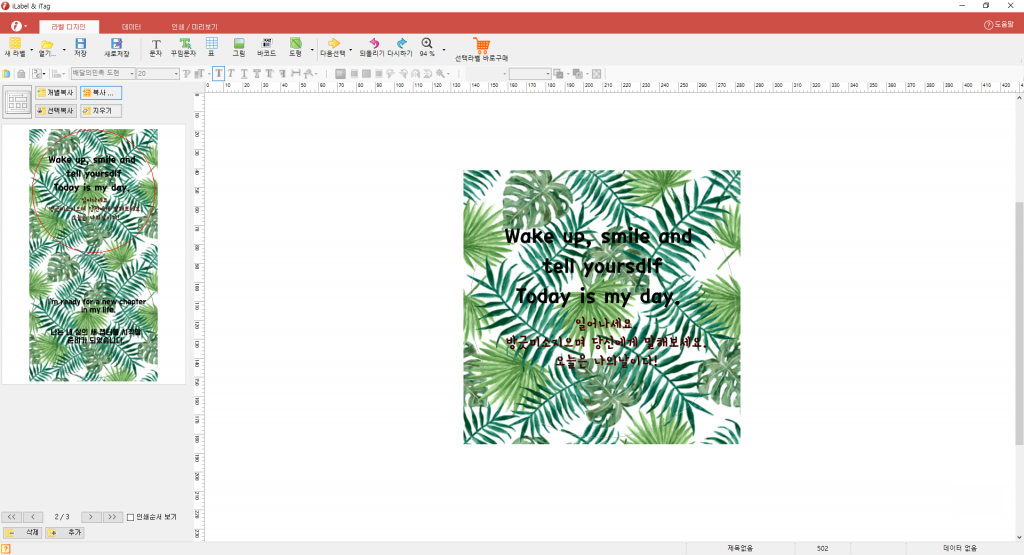Select the Korean text 일어나세요 on canvas
1024x555 pixels.
(x=604, y=323)
